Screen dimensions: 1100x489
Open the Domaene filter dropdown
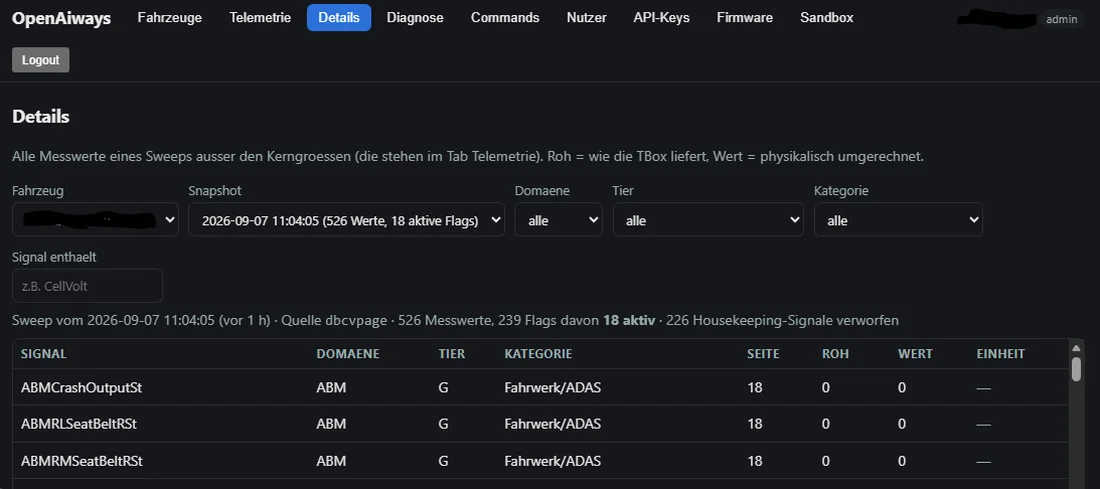tap(558, 220)
